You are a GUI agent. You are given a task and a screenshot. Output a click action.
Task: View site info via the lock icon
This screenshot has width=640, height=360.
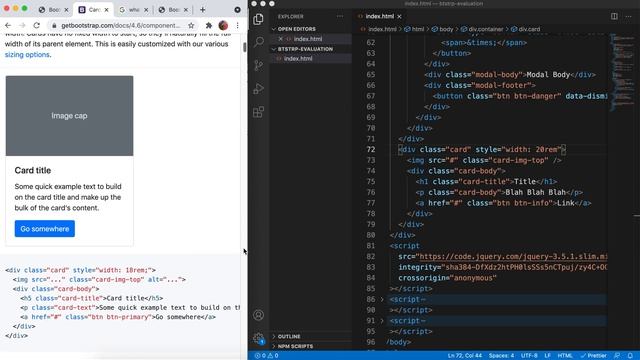[54, 25]
